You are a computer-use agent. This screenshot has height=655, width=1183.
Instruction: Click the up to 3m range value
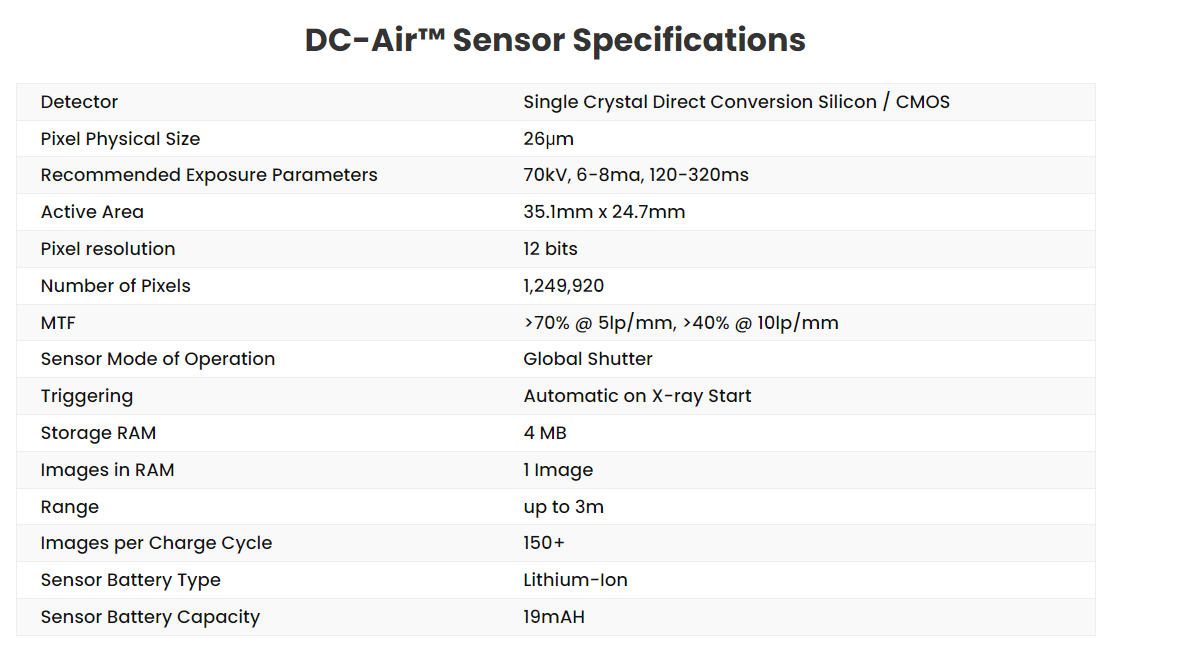[564, 507]
